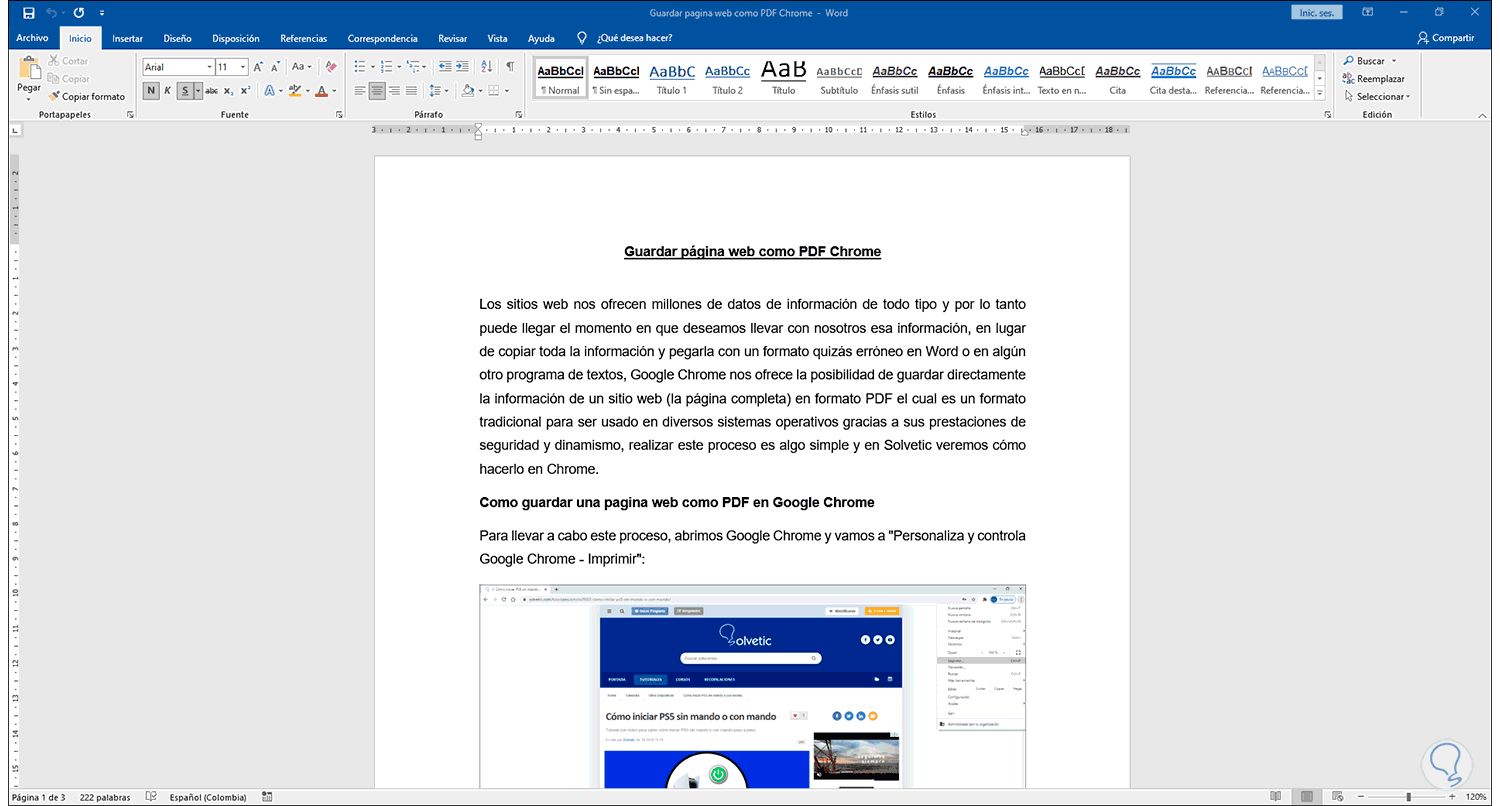Image resolution: width=1500 pixels, height=806 pixels.
Task: Apply subscript formatting
Action: tap(229, 91)
